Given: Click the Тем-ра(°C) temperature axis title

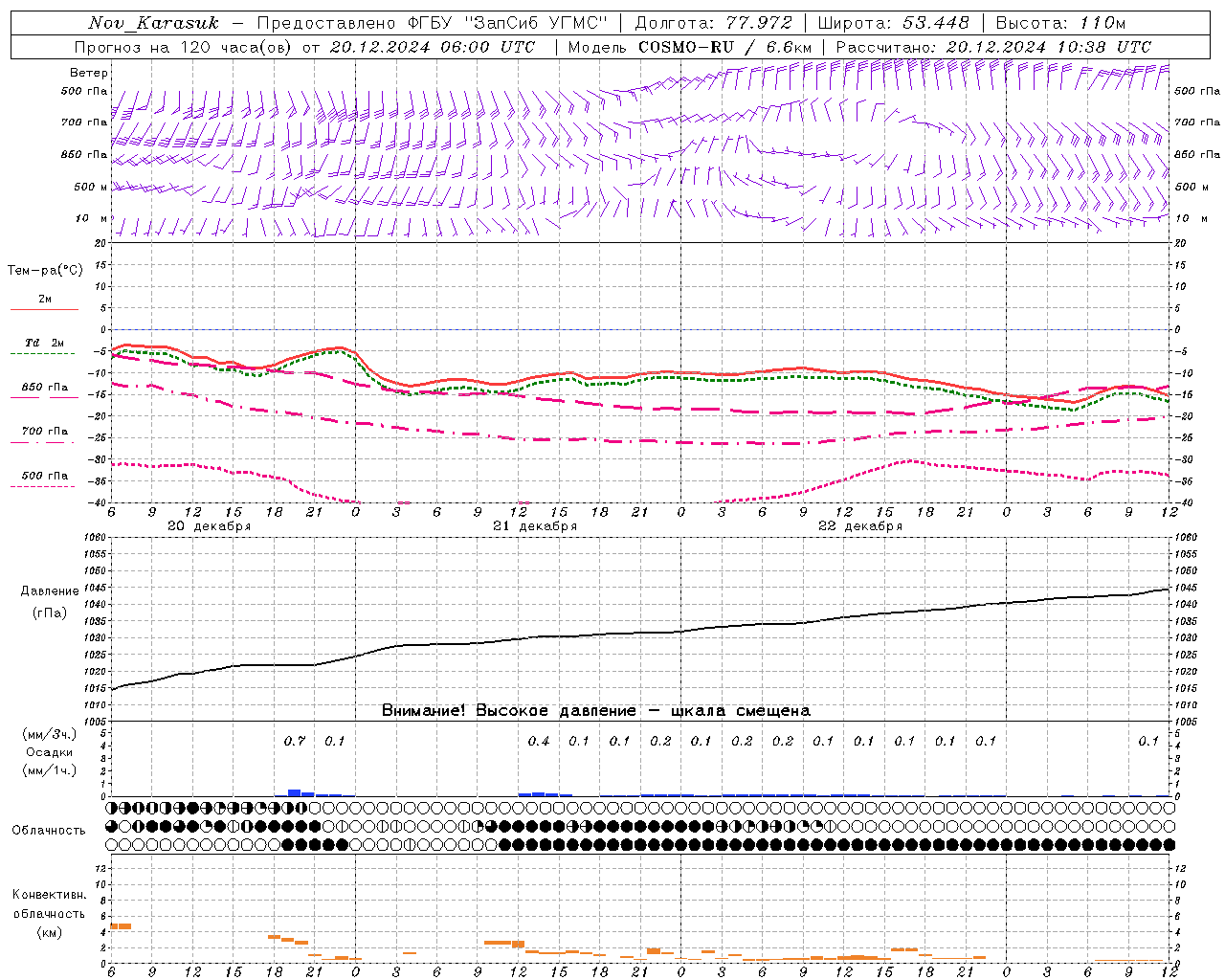Looking at the screenshot, I should (45, 271).
